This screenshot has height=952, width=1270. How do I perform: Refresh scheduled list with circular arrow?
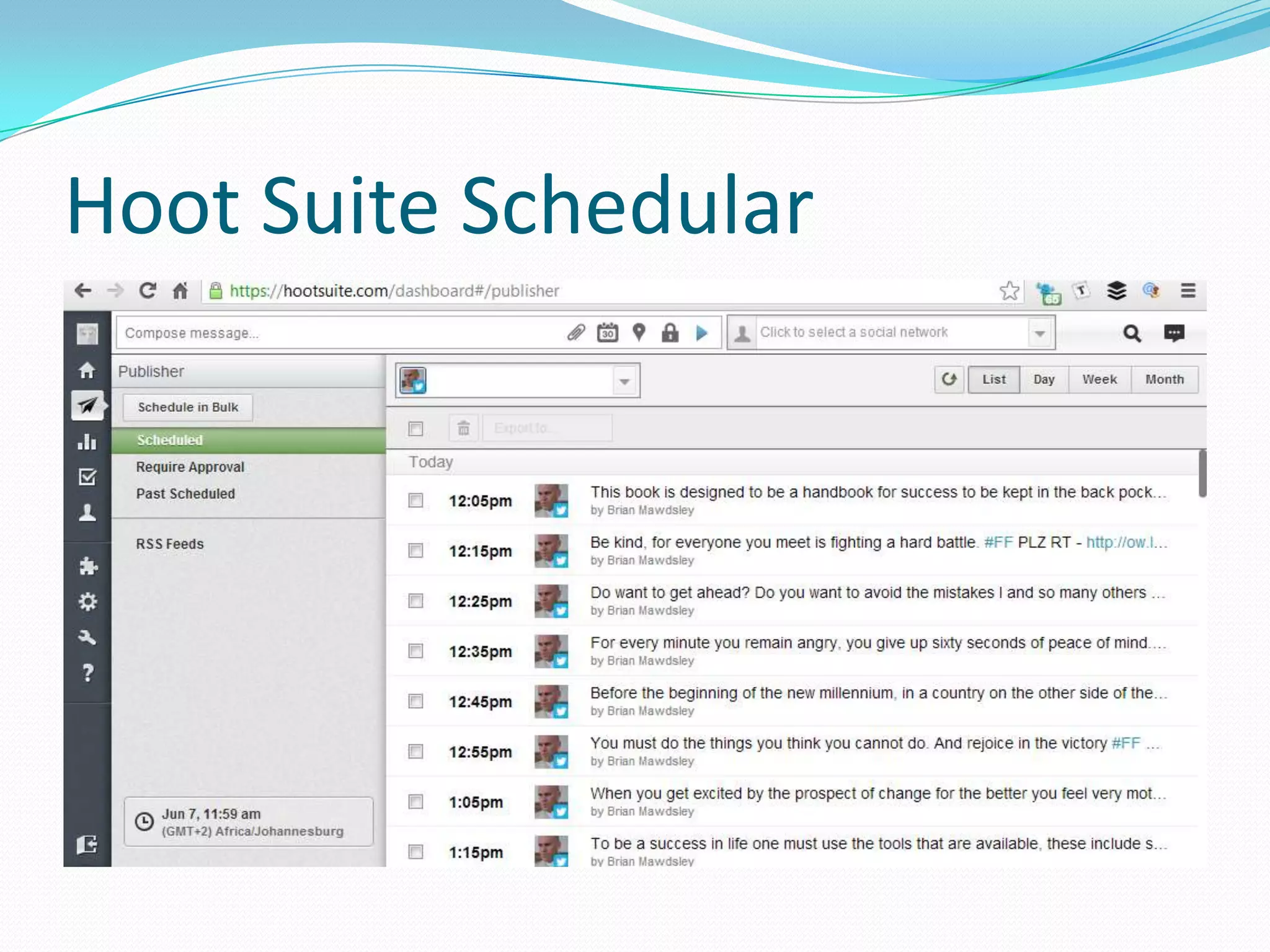pos(949,379)
